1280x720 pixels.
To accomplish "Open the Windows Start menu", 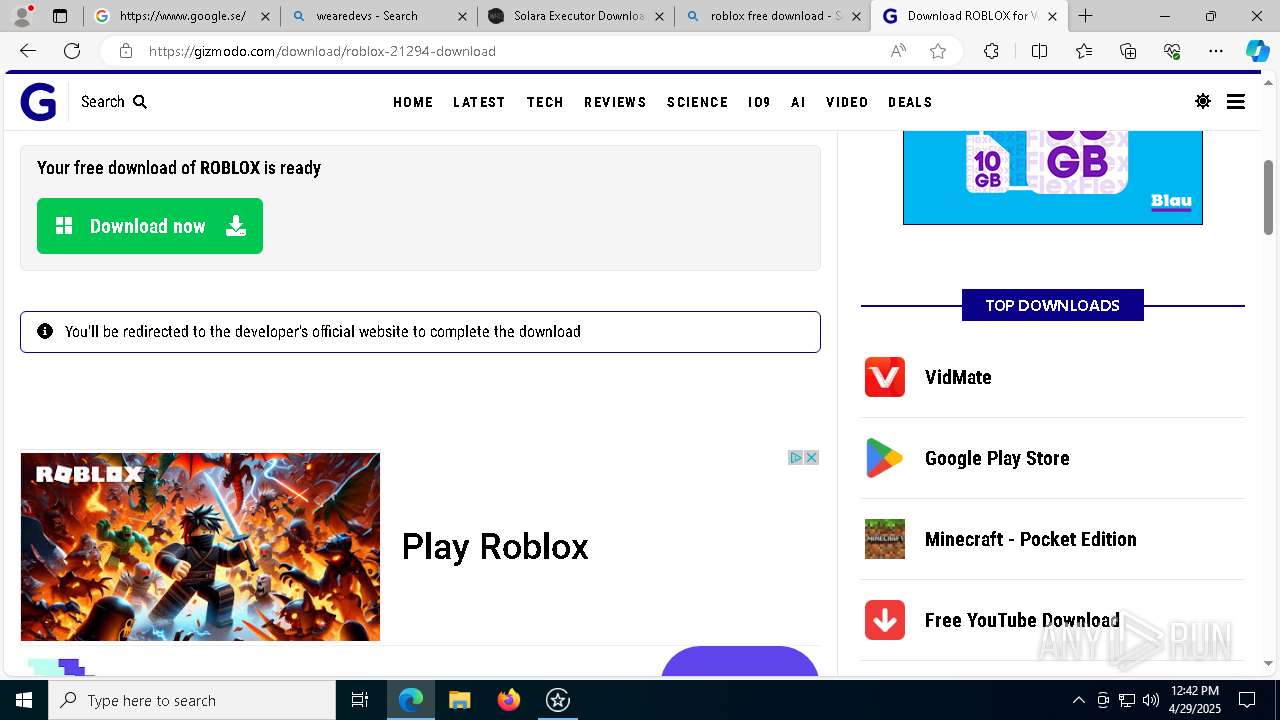I will [x=24, y=700].
